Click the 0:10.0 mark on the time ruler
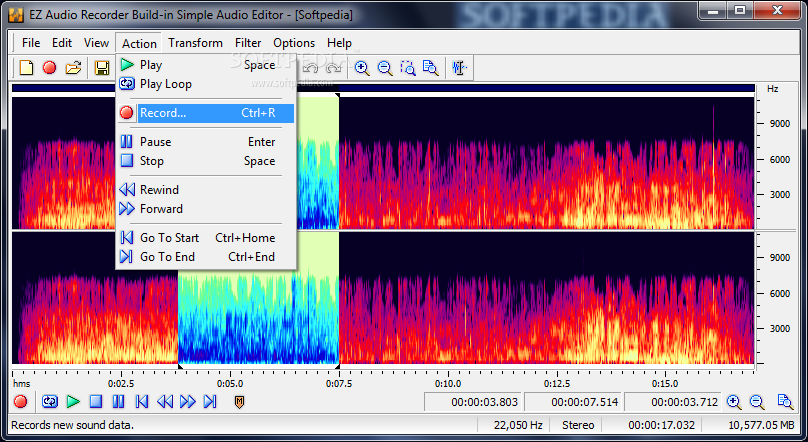This screenshot has width=808, height=442. point(448,384)
